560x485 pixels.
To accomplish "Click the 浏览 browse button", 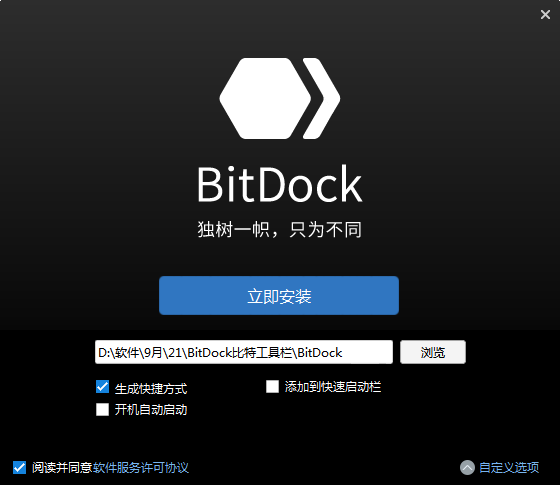I will pyautogui.click(x=433, y=352).
